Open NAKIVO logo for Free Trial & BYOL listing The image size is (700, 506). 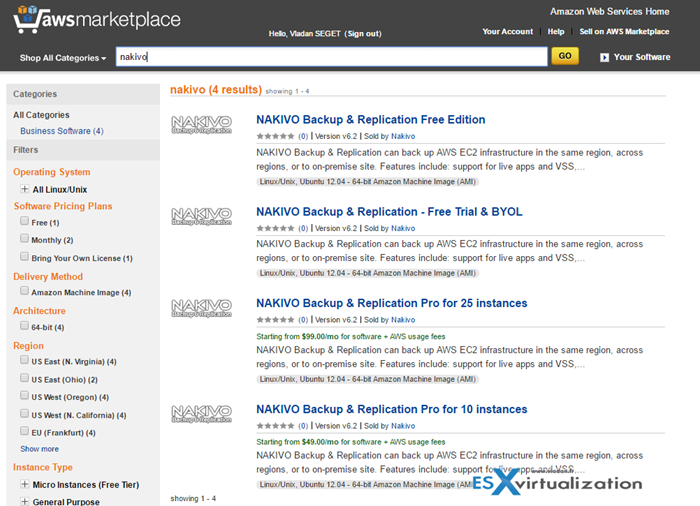coord(201,216)
